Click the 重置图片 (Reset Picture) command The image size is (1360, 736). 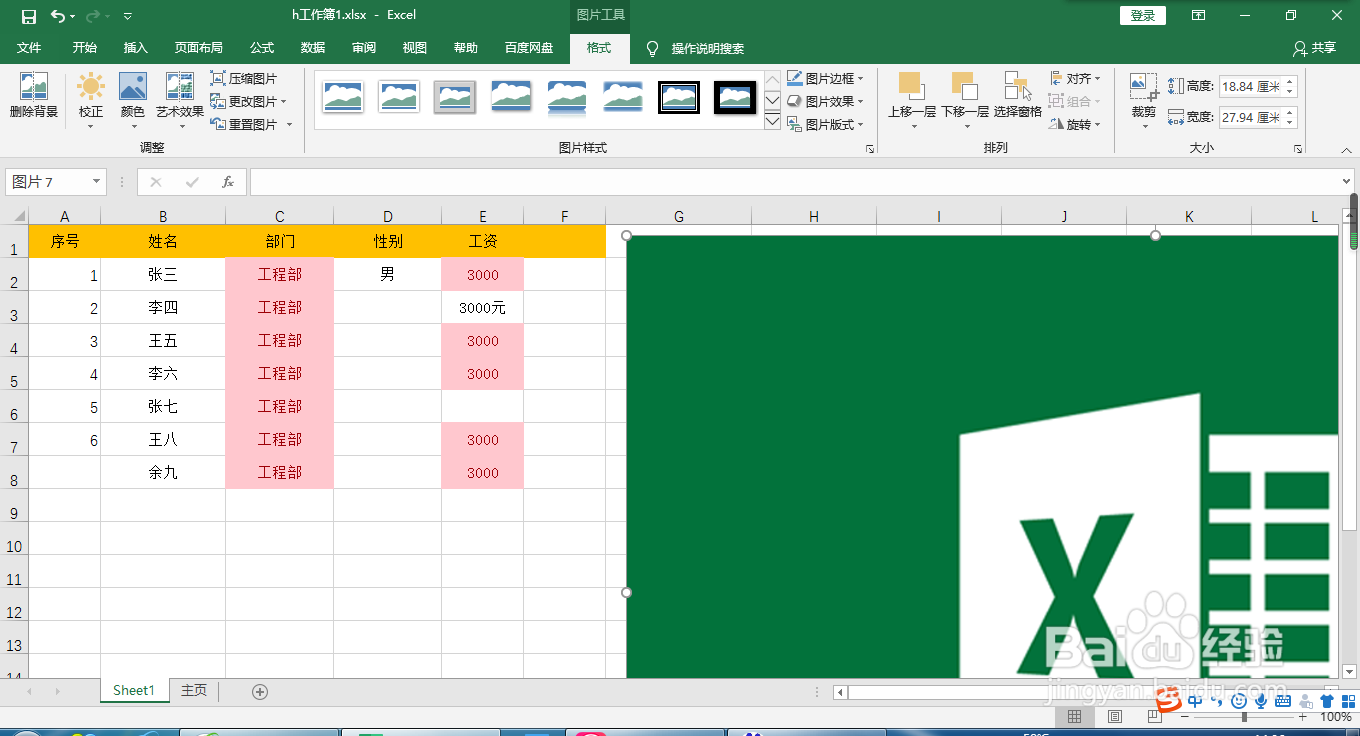click(x=245, y=124)
